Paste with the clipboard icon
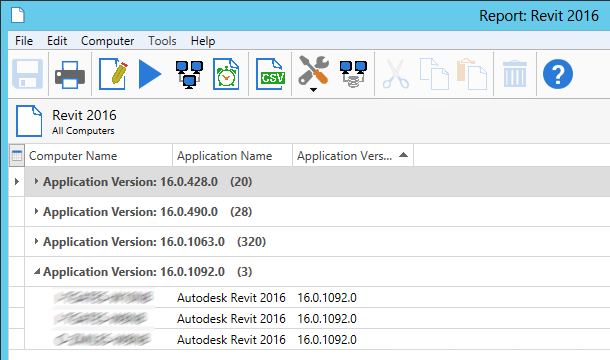Viewport: 610px width, 360px height. pos(472,74)
